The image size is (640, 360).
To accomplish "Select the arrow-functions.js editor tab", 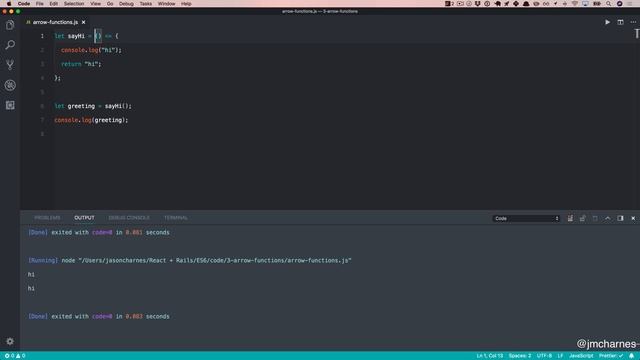I will (x=56, y=22).
